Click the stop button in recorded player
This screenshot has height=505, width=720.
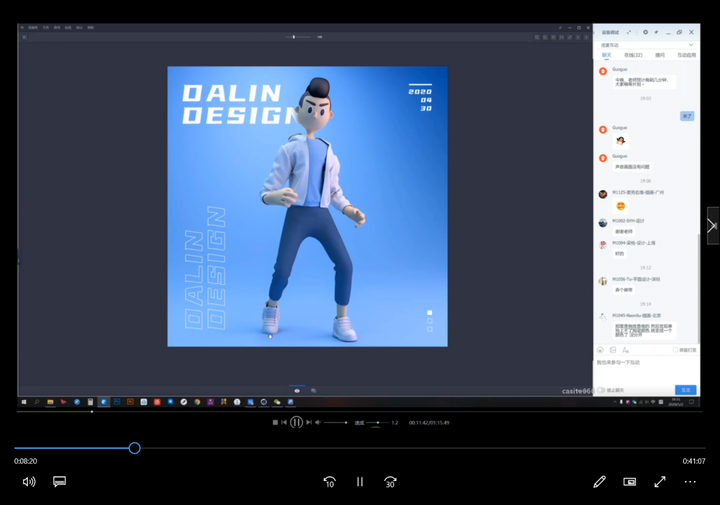coord(275,422)
